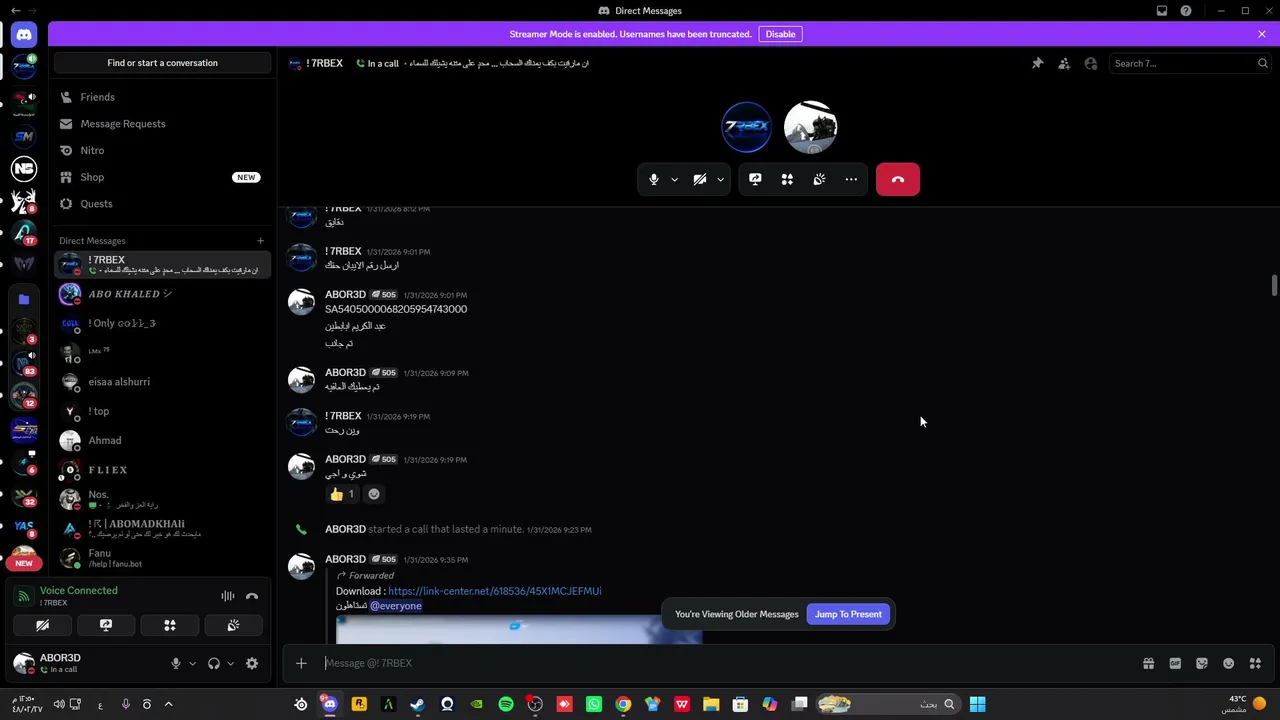
Task: Mute microphone in call controls
Action: point(654,179)
